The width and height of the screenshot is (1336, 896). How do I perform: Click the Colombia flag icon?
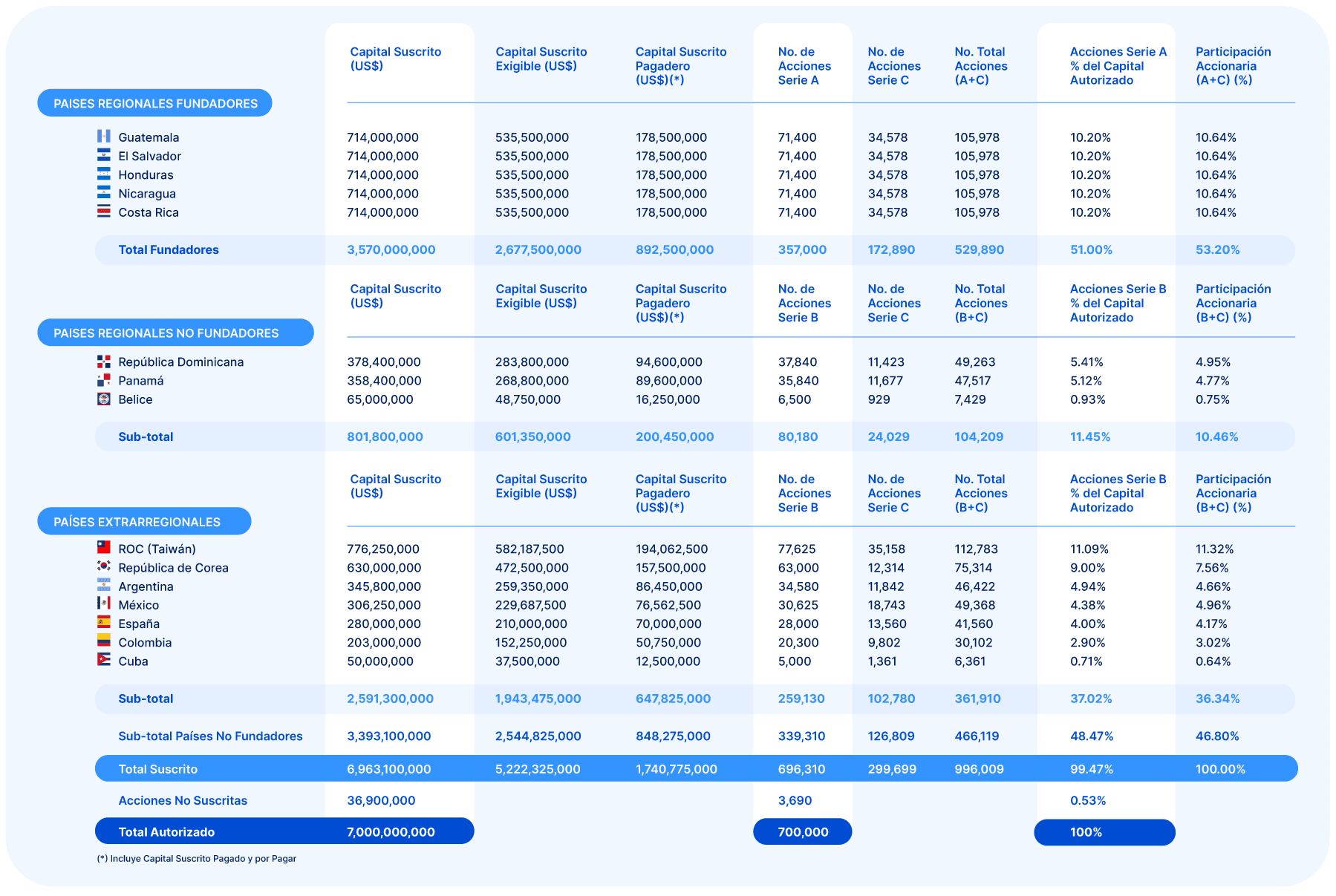[104, 641]
